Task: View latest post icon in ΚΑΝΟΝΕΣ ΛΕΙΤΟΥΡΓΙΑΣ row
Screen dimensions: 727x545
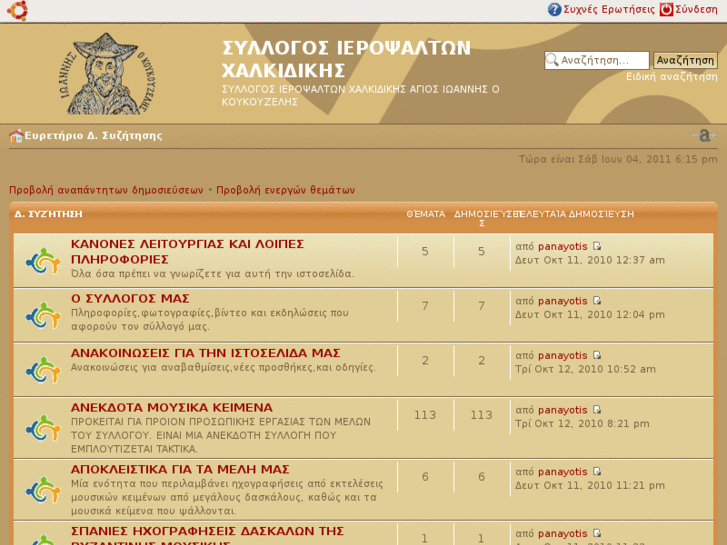Action: [597, 246]
